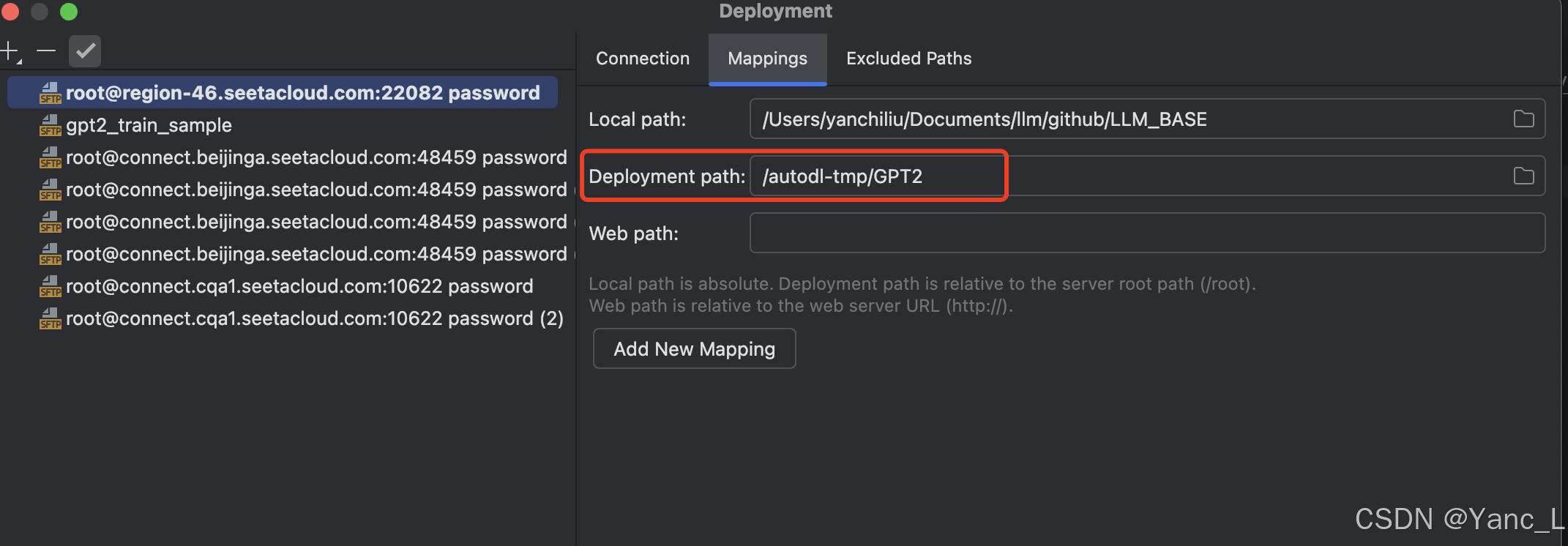Click the minus remove server icon
This screenshot has width=1568, height=546.
click(x=46, y=51)
